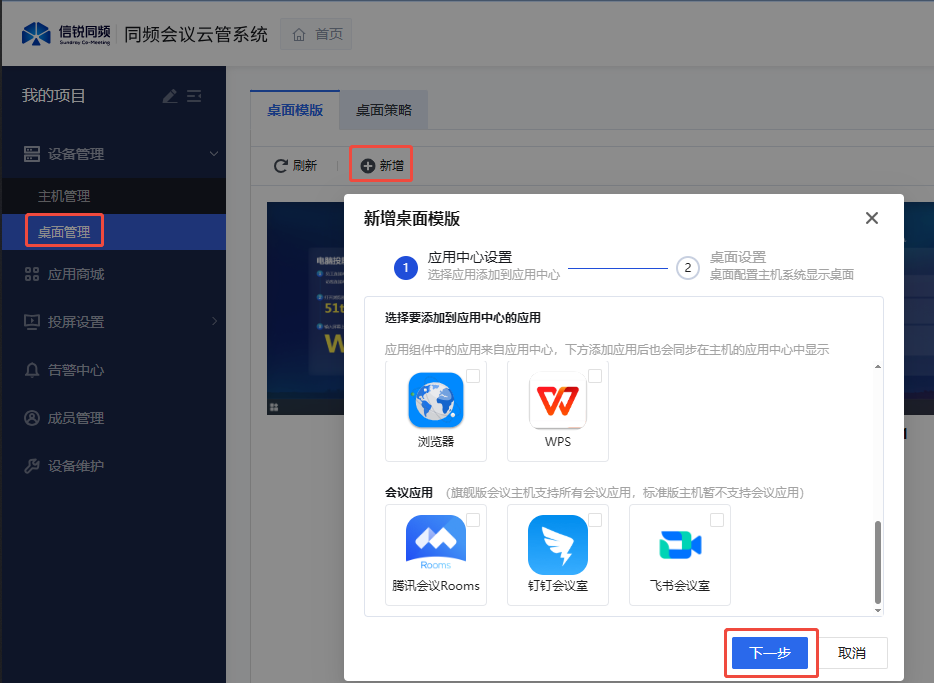This screenshot has height=683, width=934.
Task: Close the 新增桌面模版 dialog
Action: point(872,218)
